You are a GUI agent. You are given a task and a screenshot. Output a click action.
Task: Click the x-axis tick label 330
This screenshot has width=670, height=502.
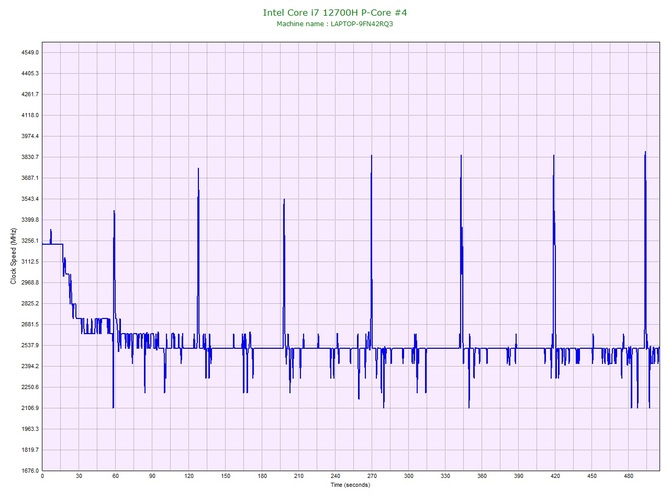446,476
